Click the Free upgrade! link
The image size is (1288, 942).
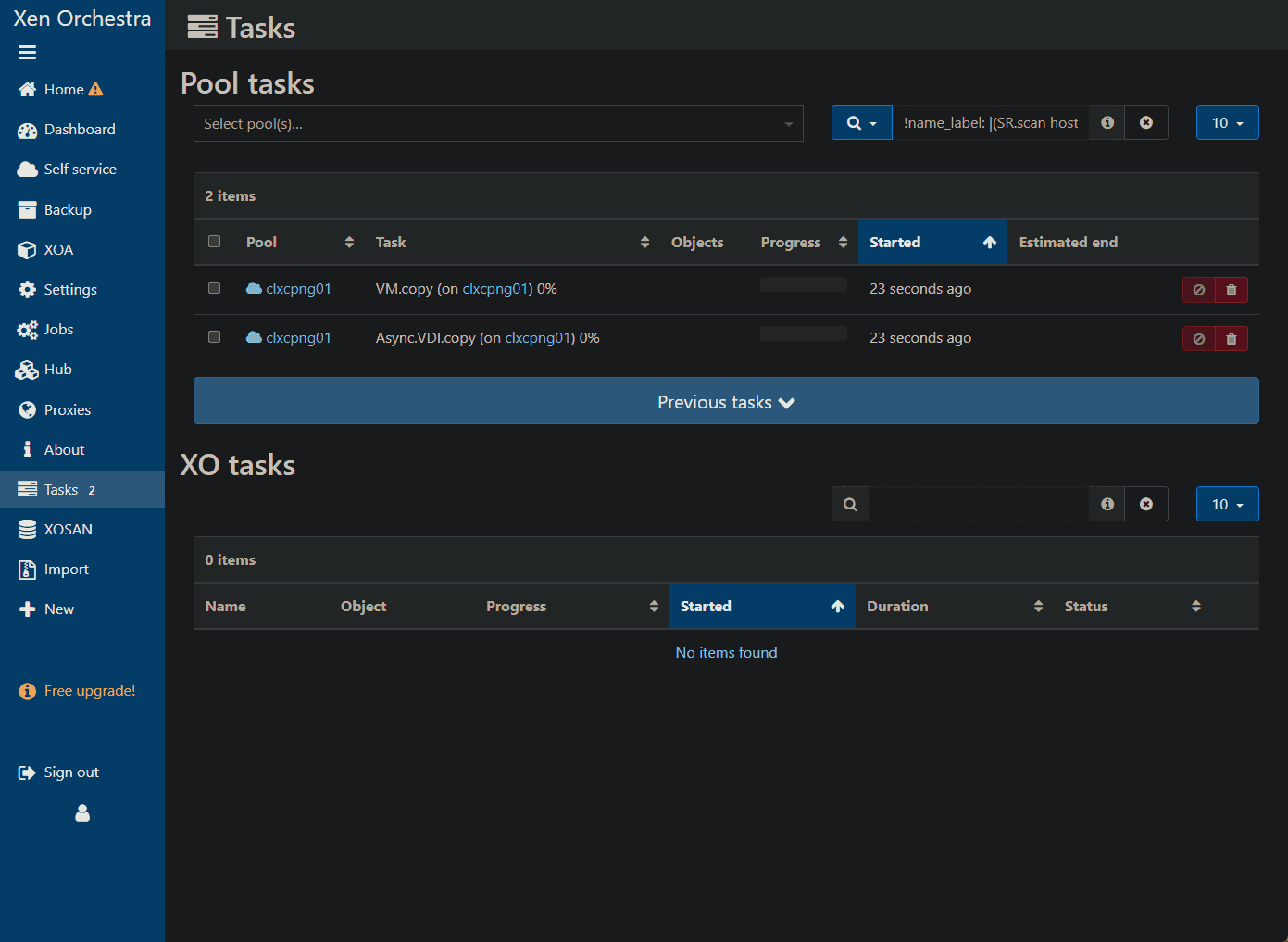tap(89, 691)
